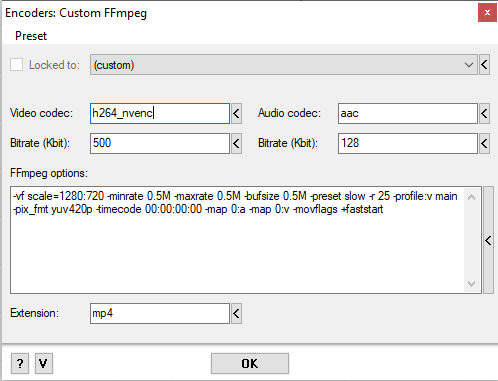The width and height of the screenshot is (498, 381).
Task: Click into the Video codec field
Action: [x=160, y=113]
